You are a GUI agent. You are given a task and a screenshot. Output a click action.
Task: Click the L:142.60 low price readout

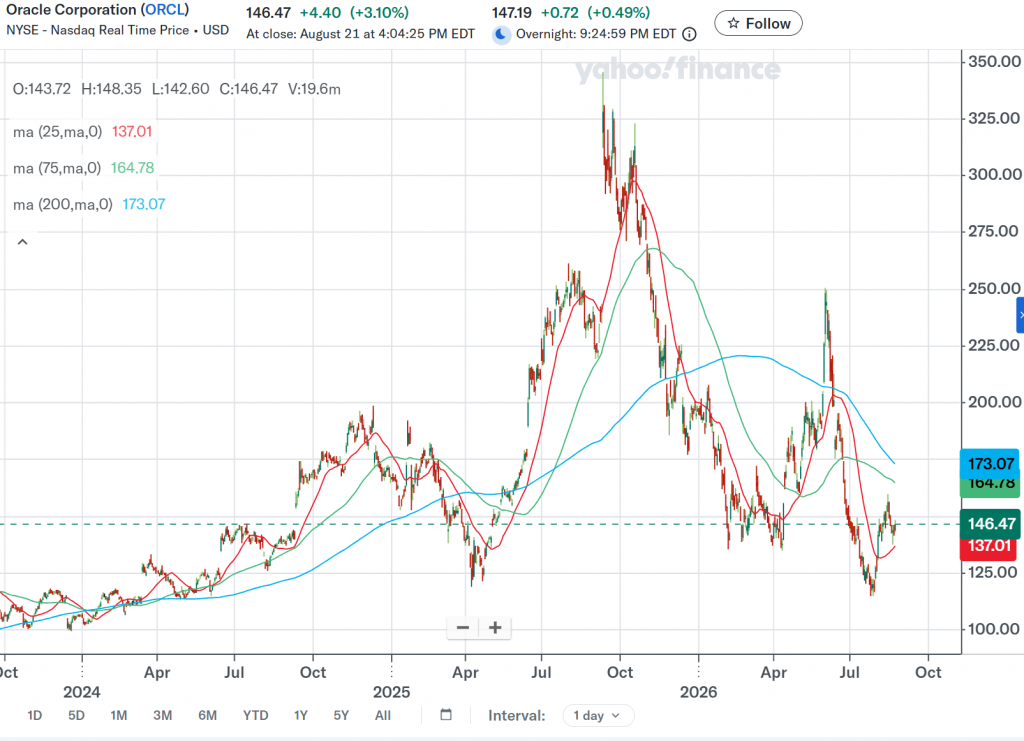point(180,89)
